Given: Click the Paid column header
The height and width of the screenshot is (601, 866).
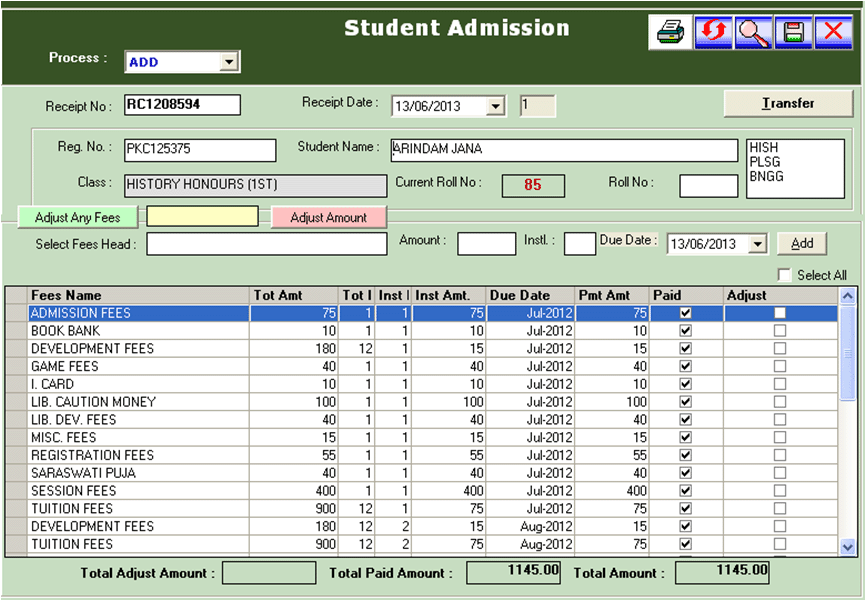Looking at the screenshot, I should 687,296.
